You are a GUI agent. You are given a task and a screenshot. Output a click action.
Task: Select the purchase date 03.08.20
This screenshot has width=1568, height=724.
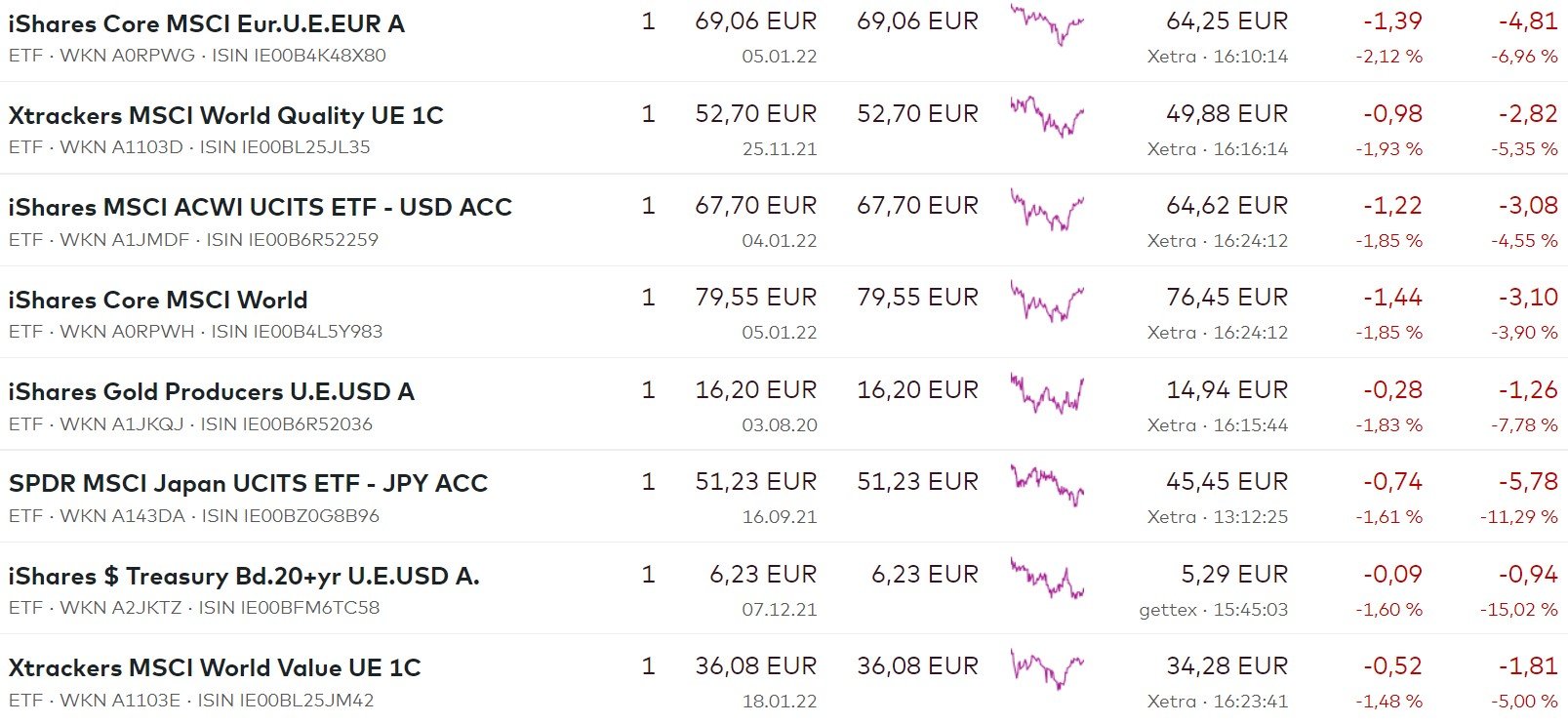click(x=779, y=425)
